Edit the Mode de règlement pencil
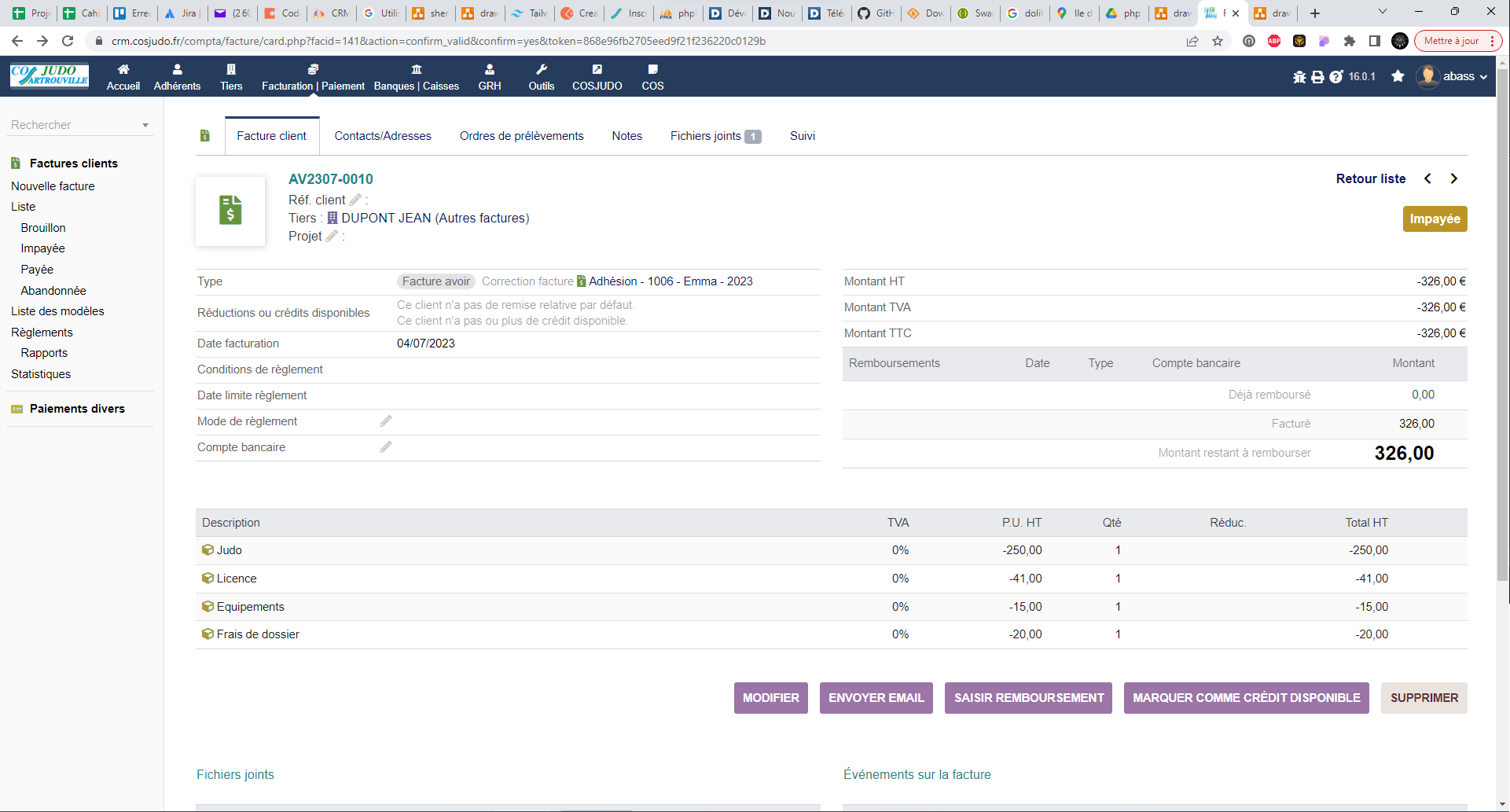The image size is (1510, 812). tap(386, 421)
